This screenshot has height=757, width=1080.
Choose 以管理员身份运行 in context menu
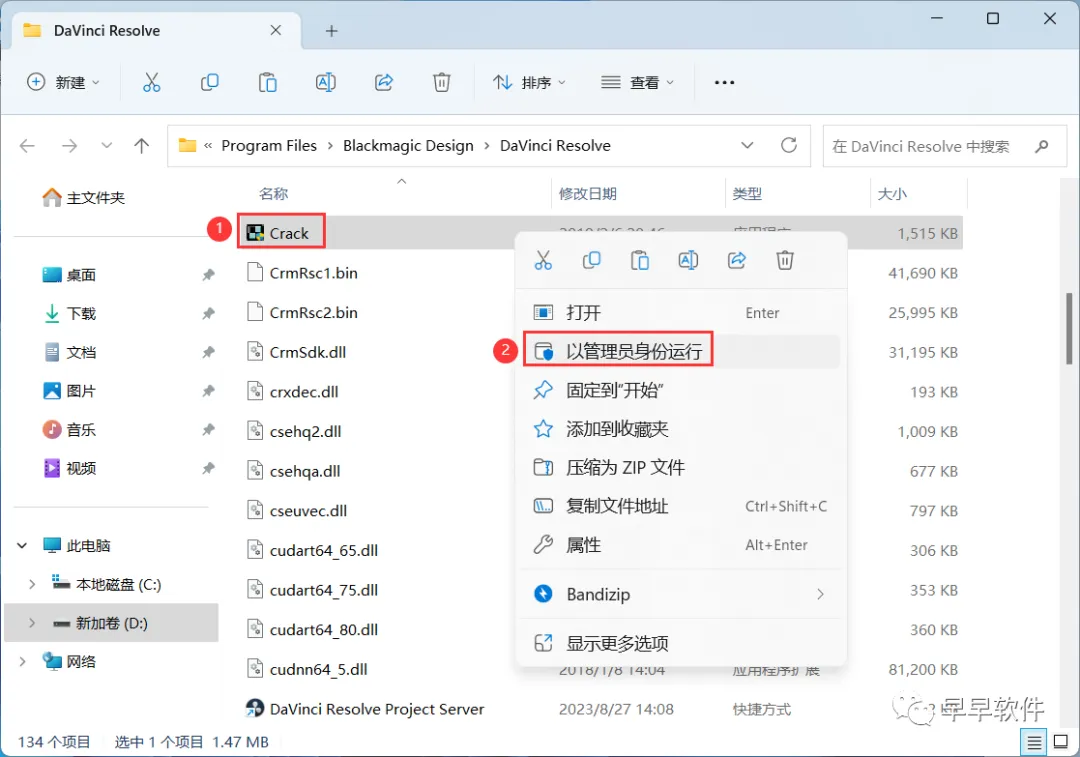[681, 351]
